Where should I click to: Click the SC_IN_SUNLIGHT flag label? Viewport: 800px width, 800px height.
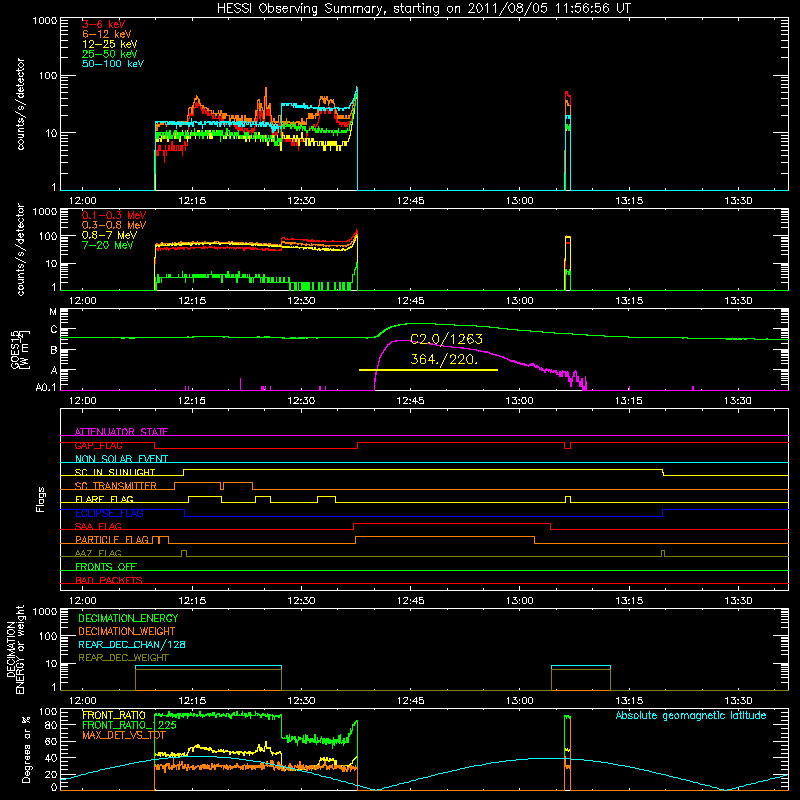click(115, 472)
